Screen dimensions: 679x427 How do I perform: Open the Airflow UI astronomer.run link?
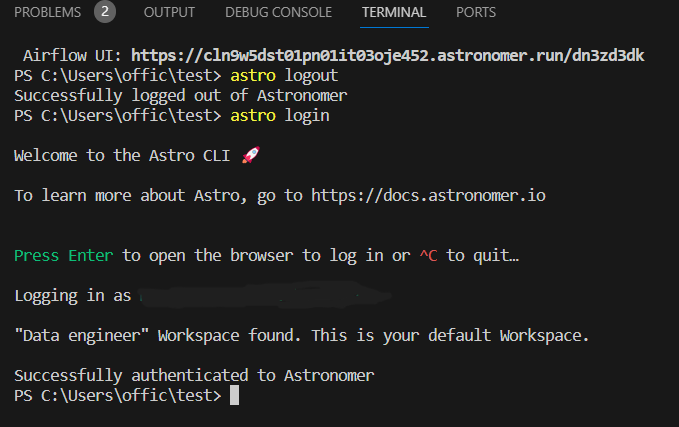coord(388,55)
